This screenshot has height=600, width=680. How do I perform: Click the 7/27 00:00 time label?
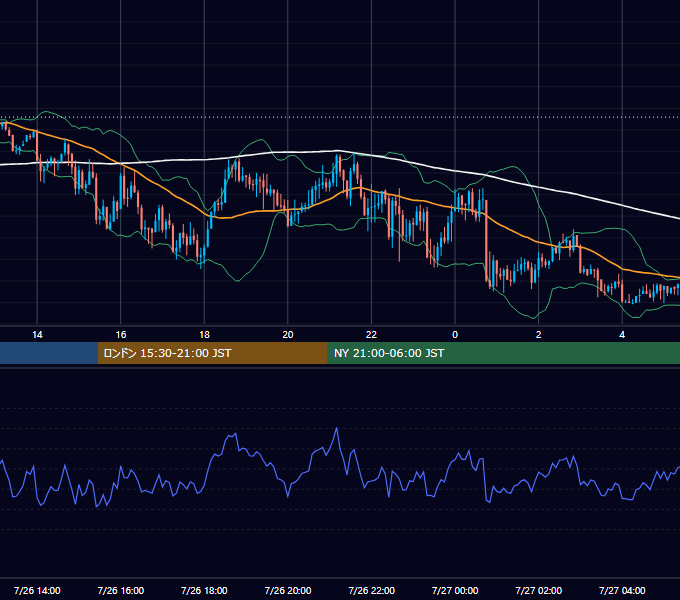click(x=455, y=590)
